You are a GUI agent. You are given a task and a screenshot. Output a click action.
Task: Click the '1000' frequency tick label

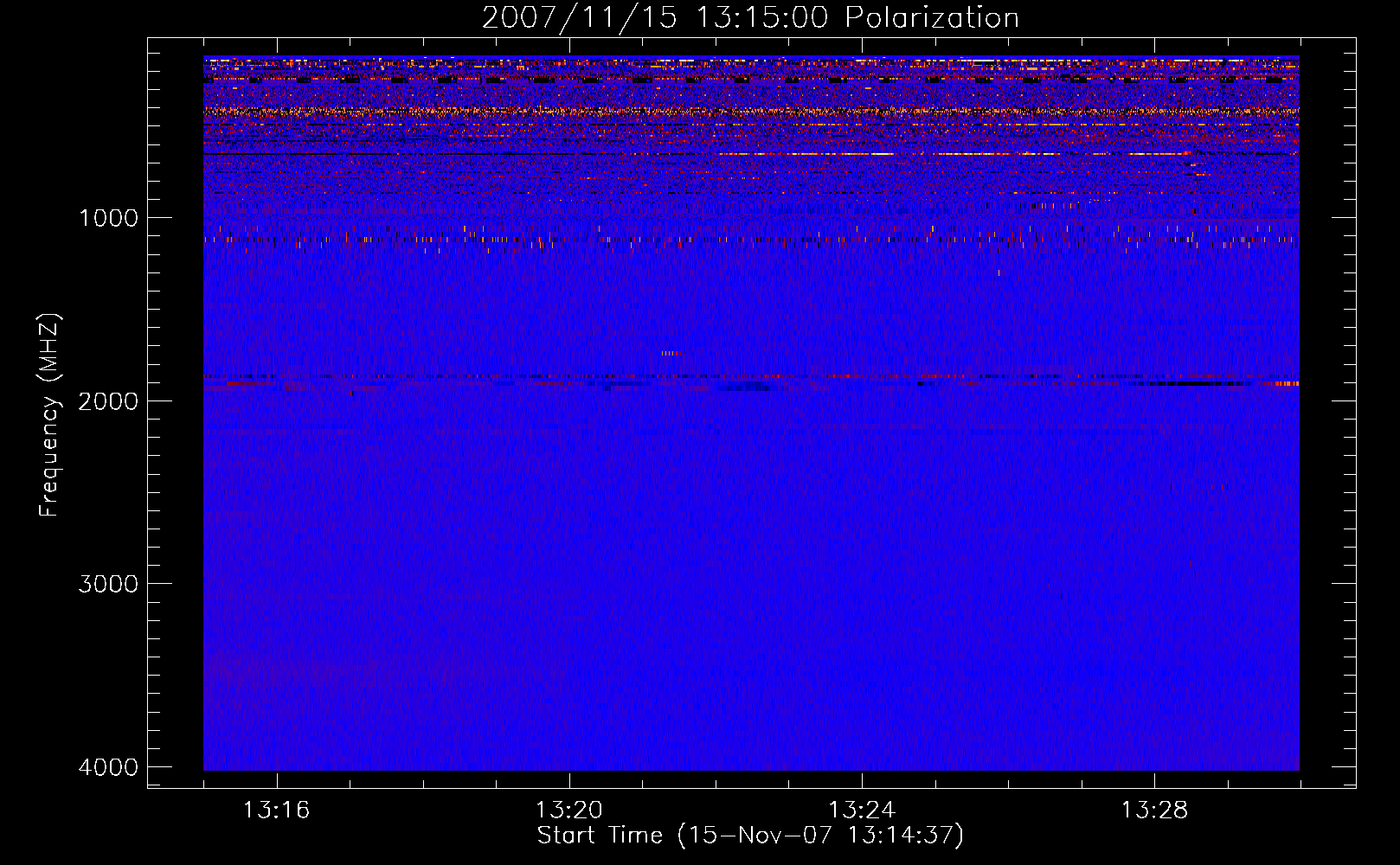point(108,217)
